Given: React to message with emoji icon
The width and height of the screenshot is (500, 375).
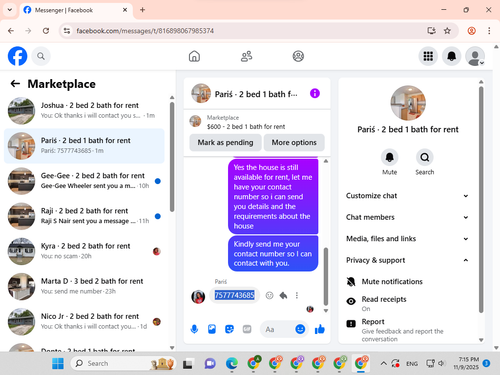Looking at the screenshot, I should (269, 295).
